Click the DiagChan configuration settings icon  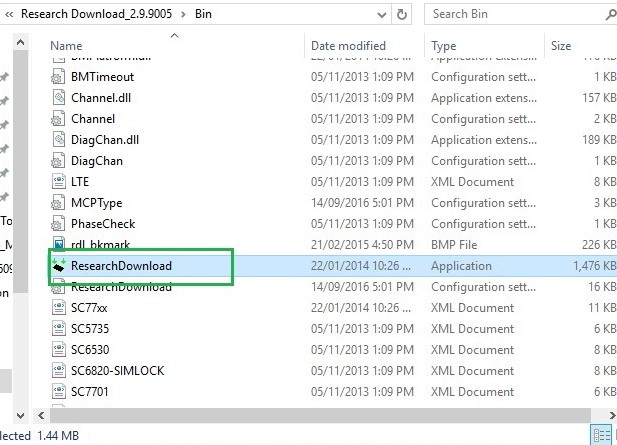[59, 161]
